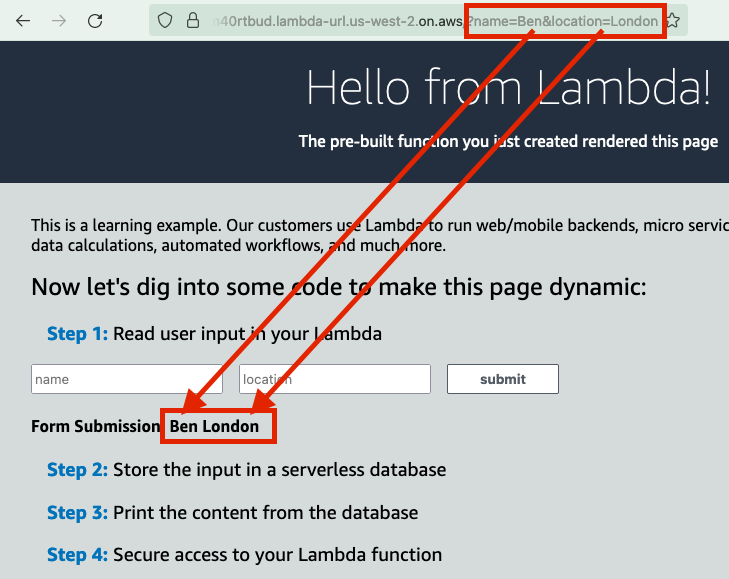This screenshot has width=729, height=579.
Task: Reload the current page
Action: [x=95, y=20]
